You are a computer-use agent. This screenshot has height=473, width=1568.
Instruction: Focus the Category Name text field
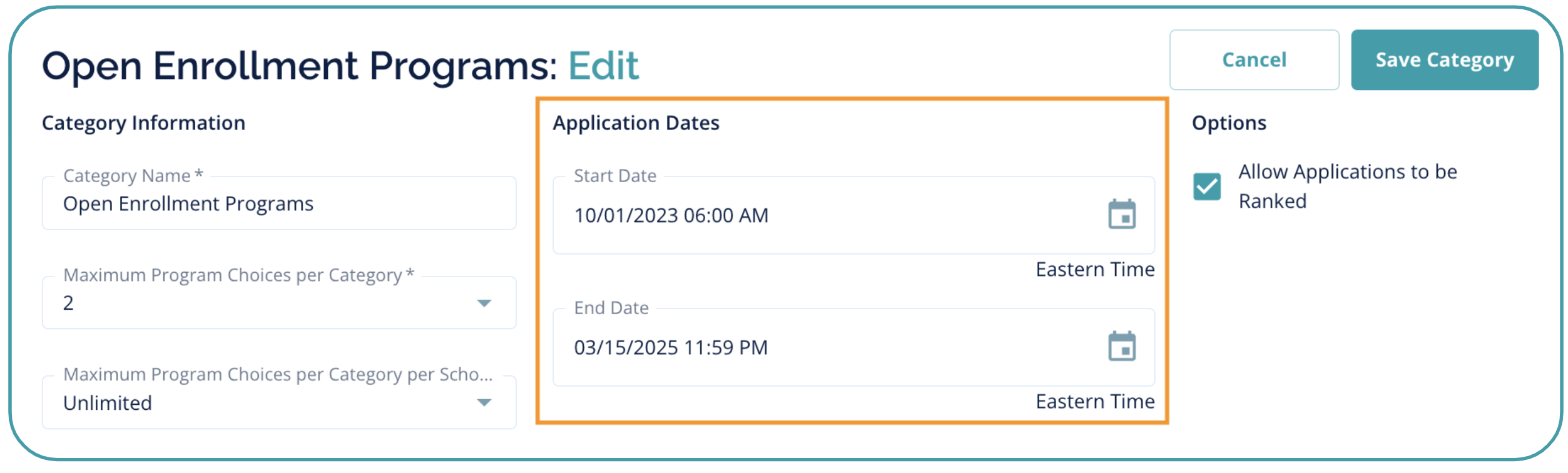point(278,204)
